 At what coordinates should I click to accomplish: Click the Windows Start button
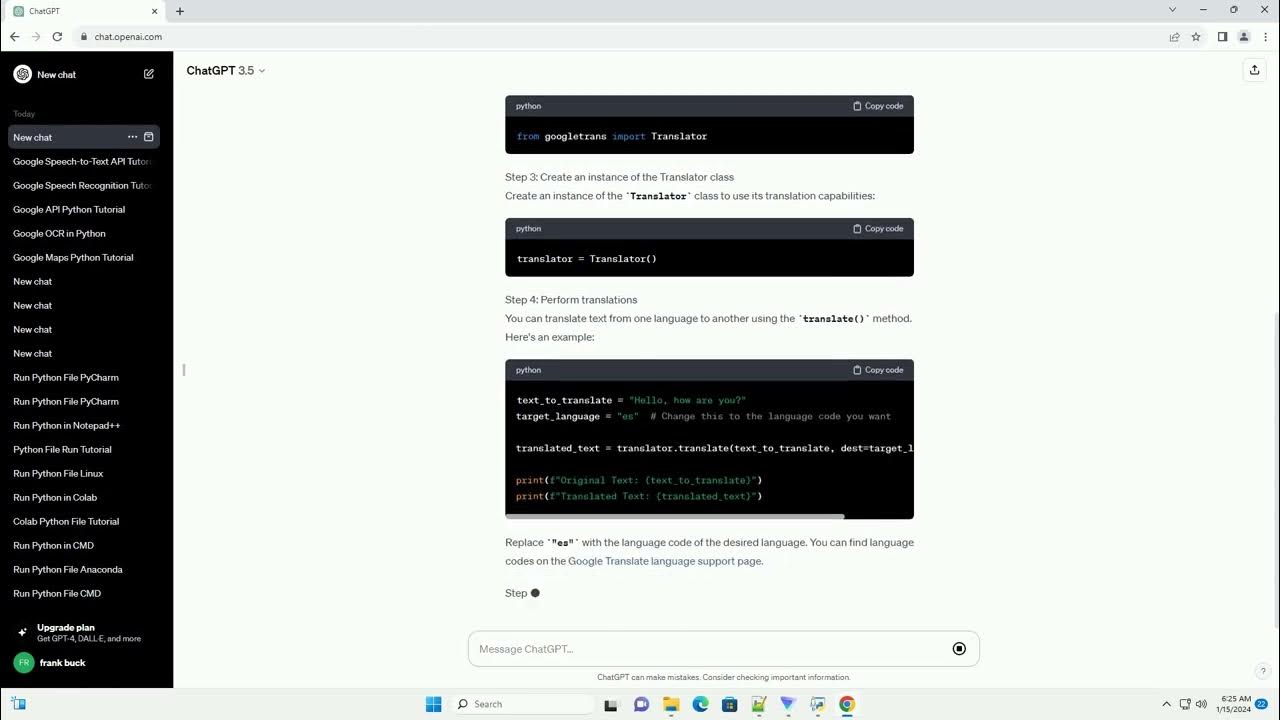tap(433, 704)
